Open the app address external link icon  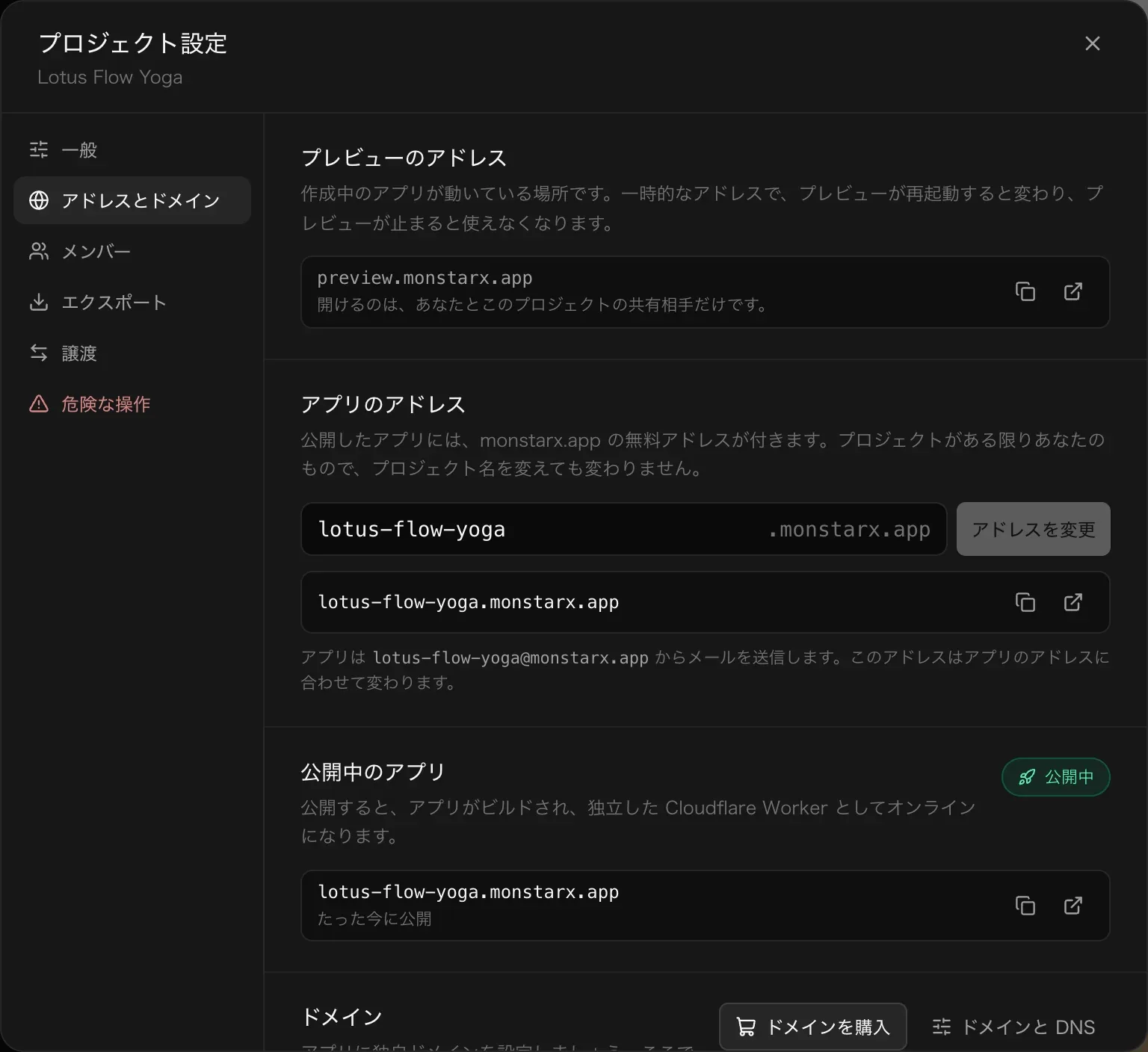click(x=1073, y=602)
